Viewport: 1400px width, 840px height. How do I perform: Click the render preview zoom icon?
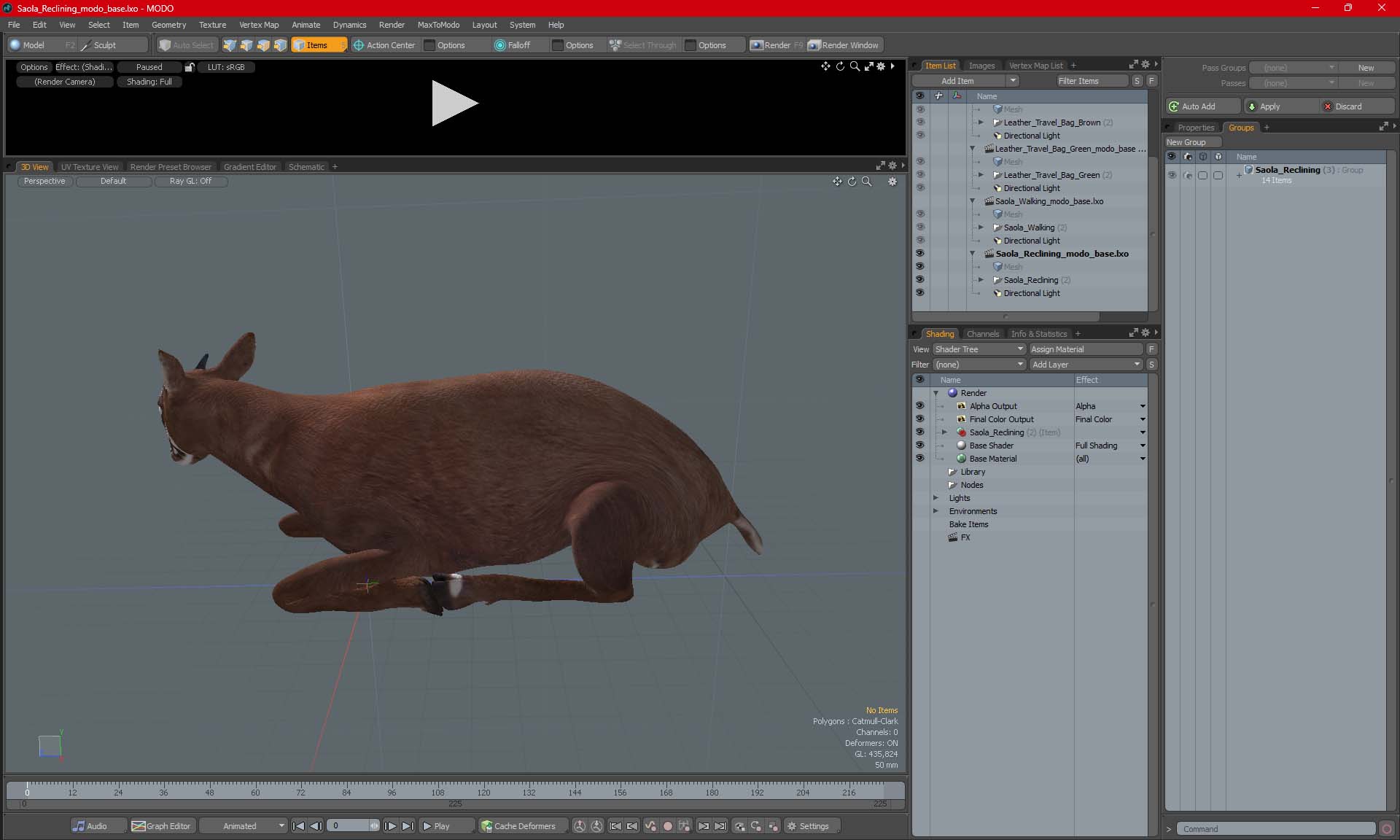click(x=855, y=66)
